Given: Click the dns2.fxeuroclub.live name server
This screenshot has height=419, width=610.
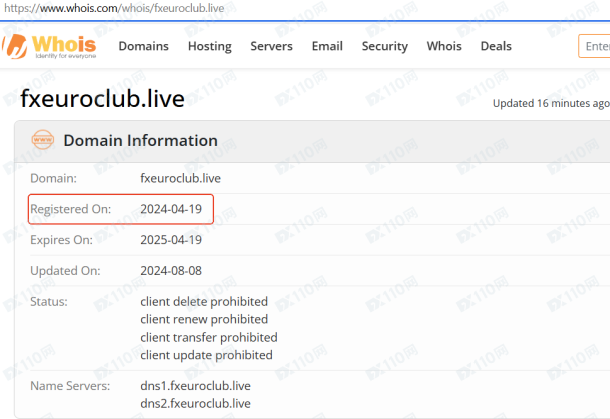Looking at the screenshot, I should [x=195, y=403].
